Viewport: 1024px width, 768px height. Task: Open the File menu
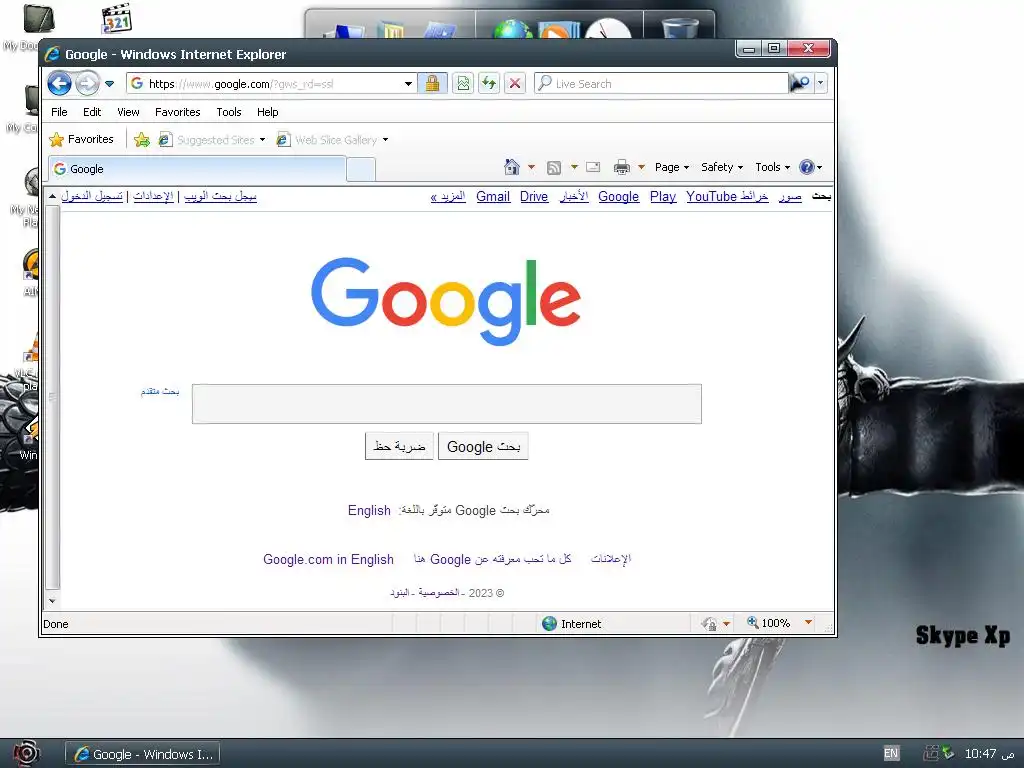click(59, 112)
